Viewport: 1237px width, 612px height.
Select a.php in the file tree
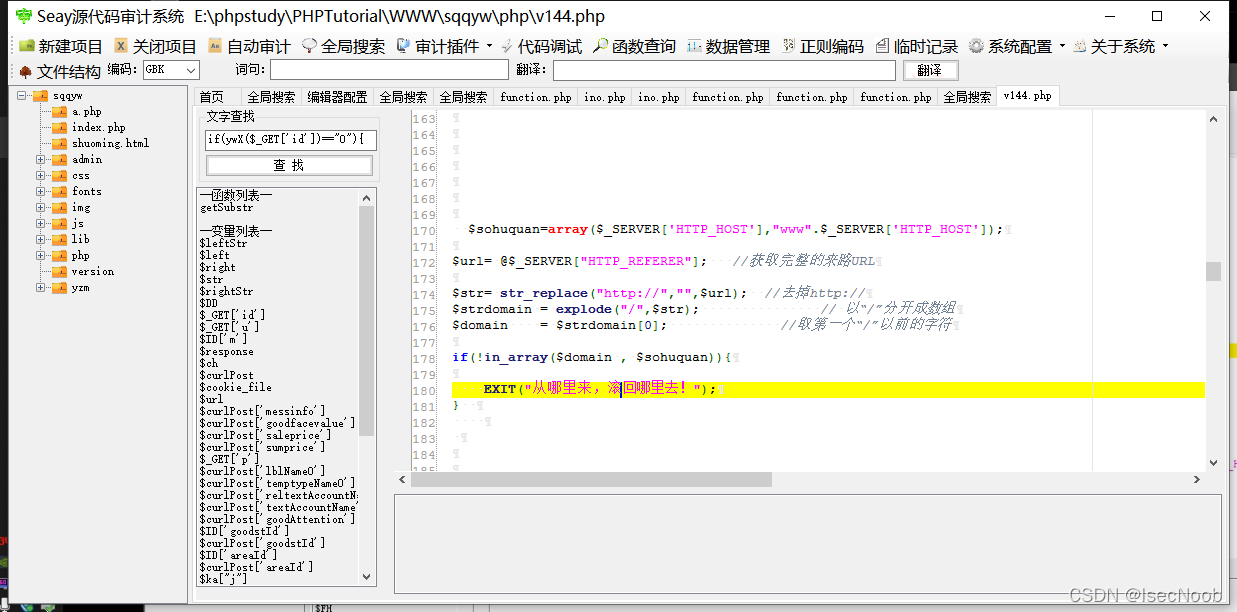point(86,112)
